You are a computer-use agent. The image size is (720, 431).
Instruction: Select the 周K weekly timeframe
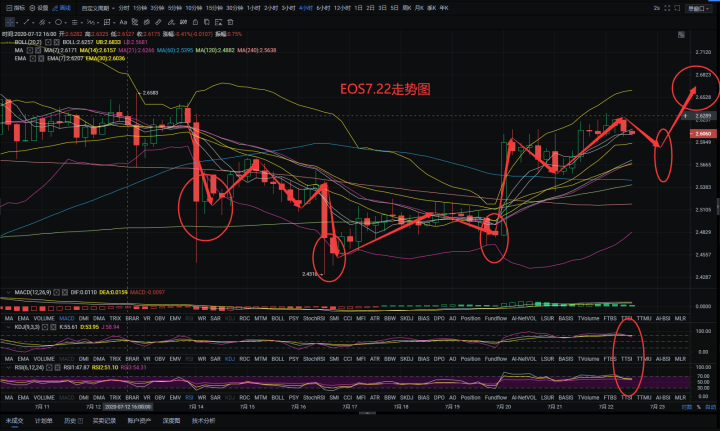[407, 8]
